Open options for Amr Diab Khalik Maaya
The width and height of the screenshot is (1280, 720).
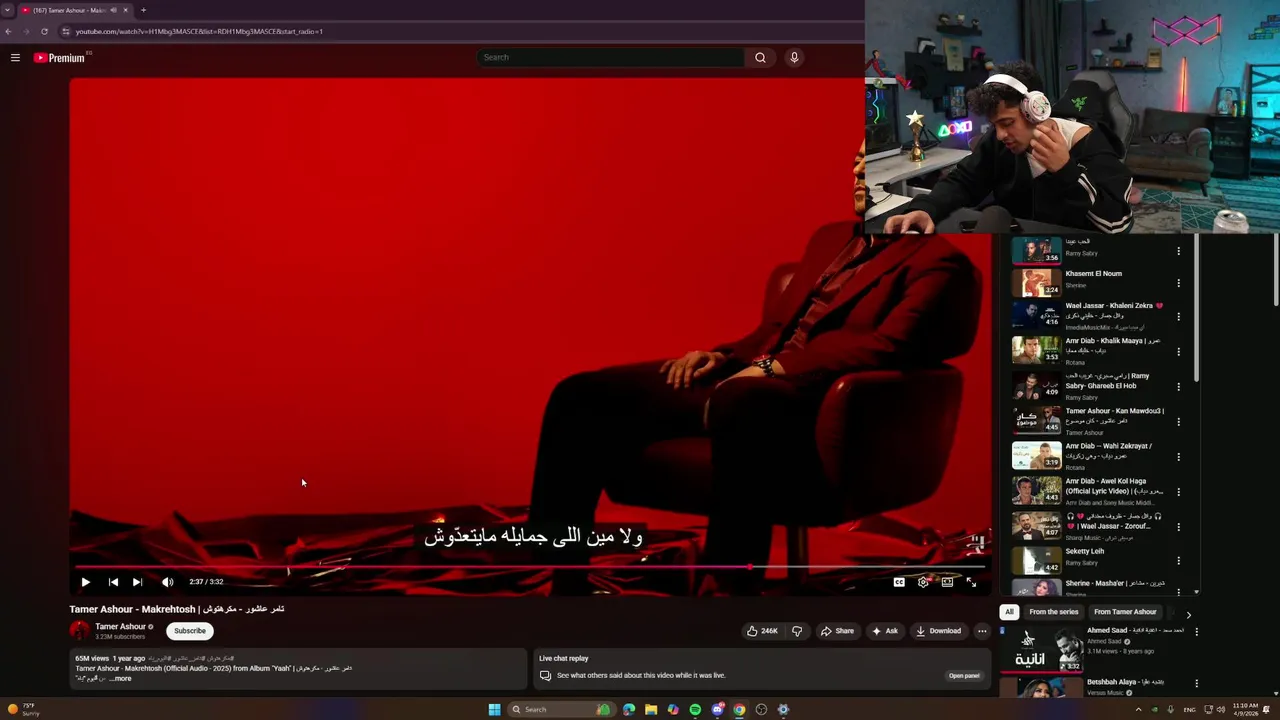(x=1178, y=351)
